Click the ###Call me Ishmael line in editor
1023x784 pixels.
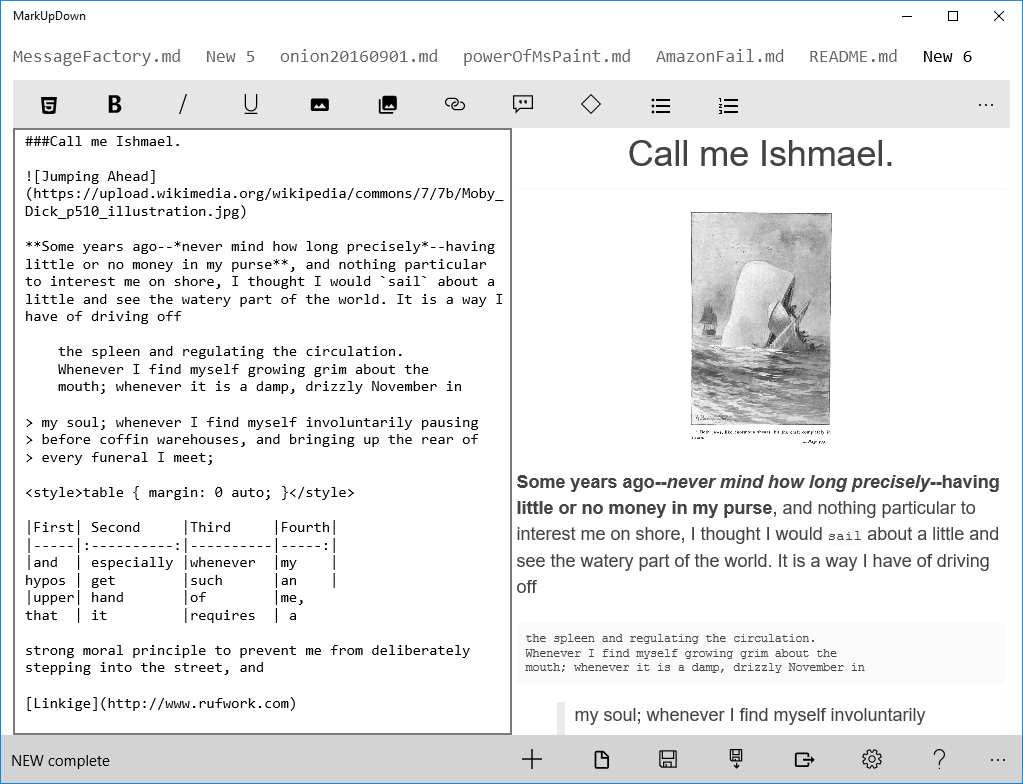(x=102, y=142)
